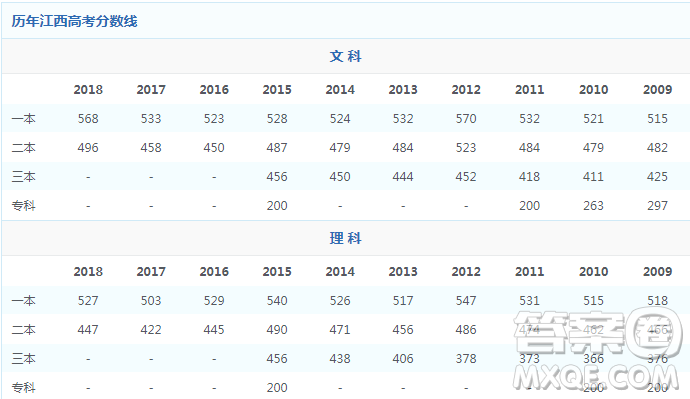Click 文科 三本 2011 score 418
This screenshot has width=690, height=399.
529,176
